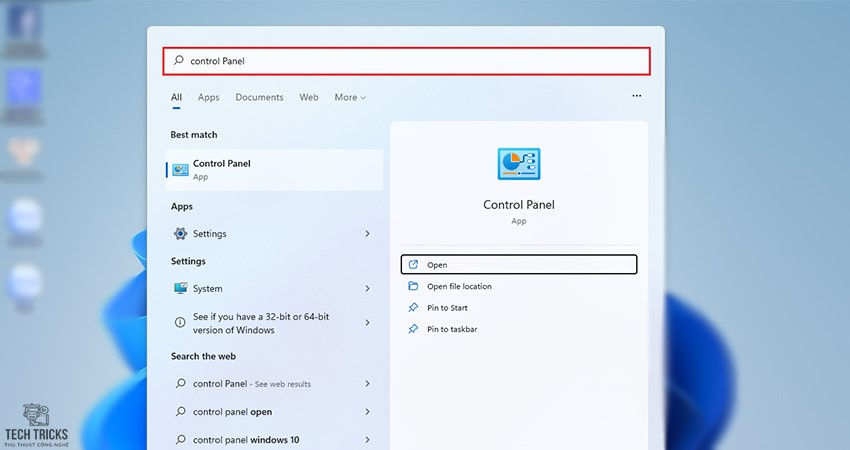Select the System settings result
This screenshot has width=850, height=450.
coord(273,288)
